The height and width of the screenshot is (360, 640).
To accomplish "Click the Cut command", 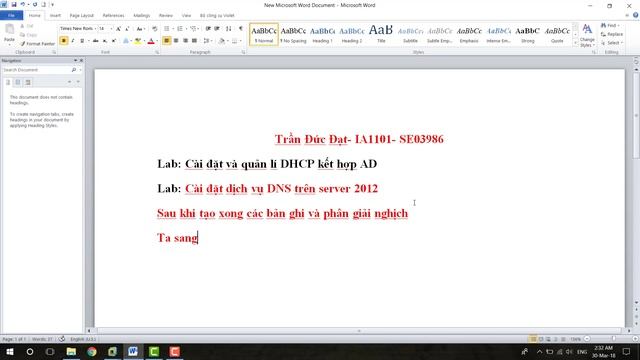I will tap(27, 26).
